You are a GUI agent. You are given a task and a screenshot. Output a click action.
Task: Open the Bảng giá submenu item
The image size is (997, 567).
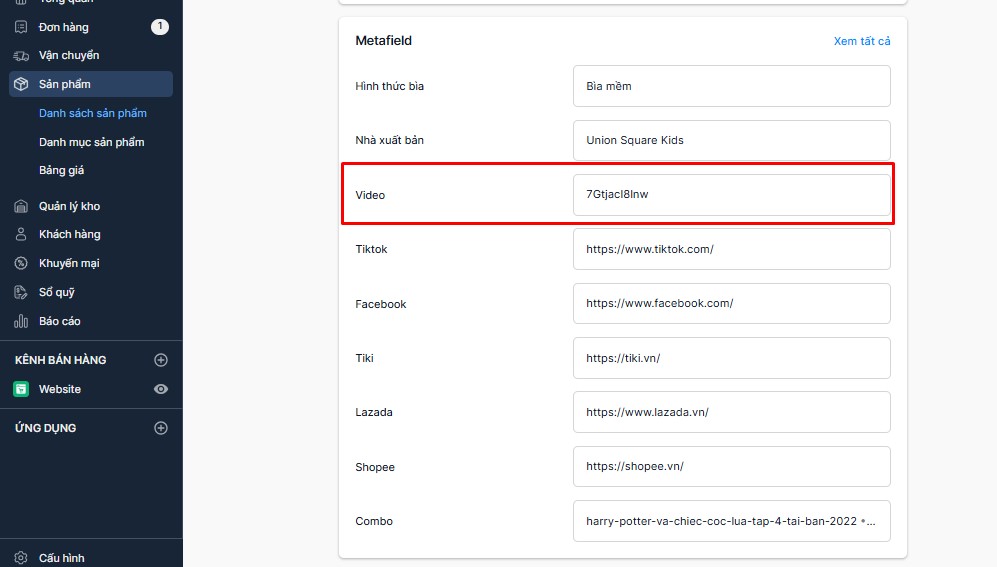coord(62,170)
